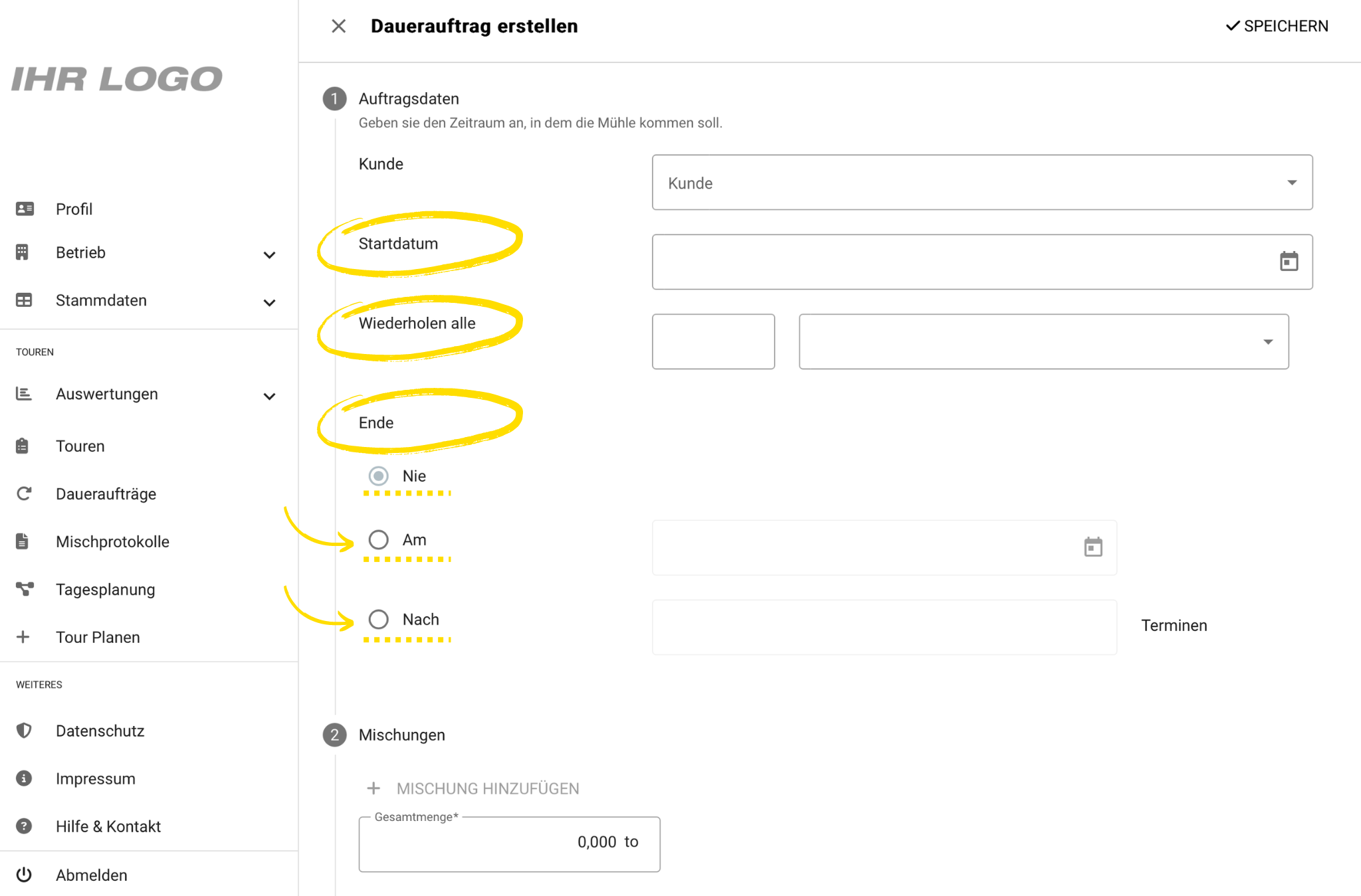Image resolution: width=1361 pixels, height=896 pixels.
Task: Click the Tagesplanung route icon
Action: click(x=25, y=589)
